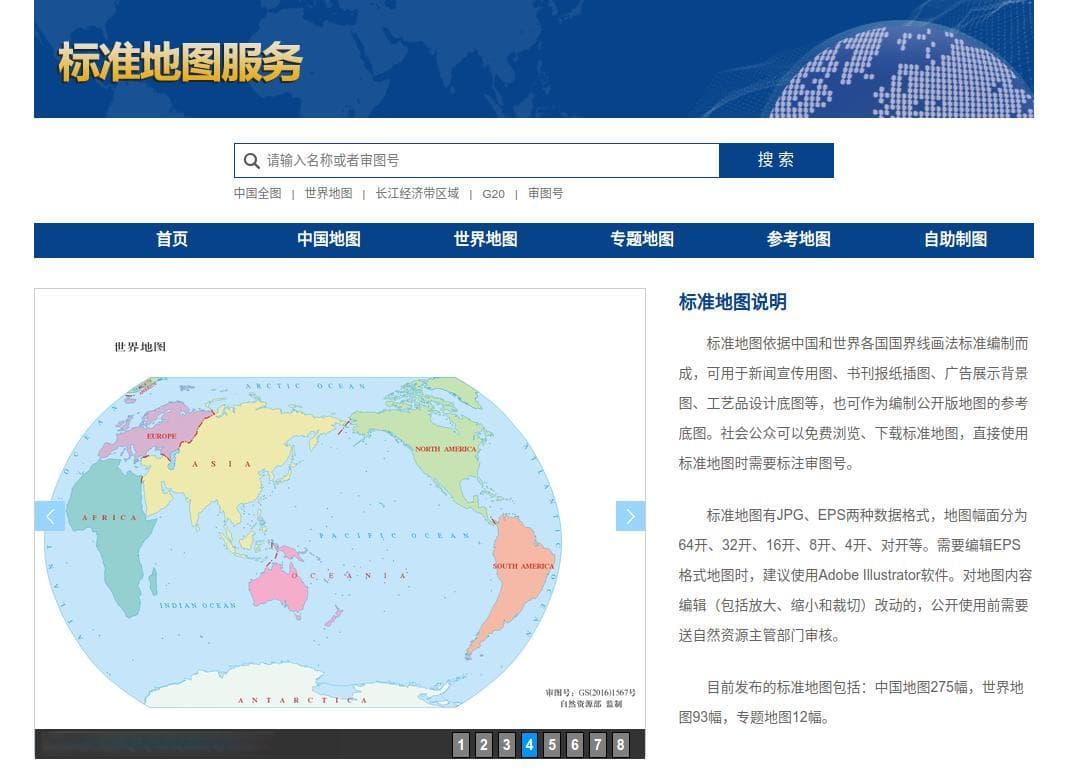Select active slide 4 indicator

tap(529, 745)
